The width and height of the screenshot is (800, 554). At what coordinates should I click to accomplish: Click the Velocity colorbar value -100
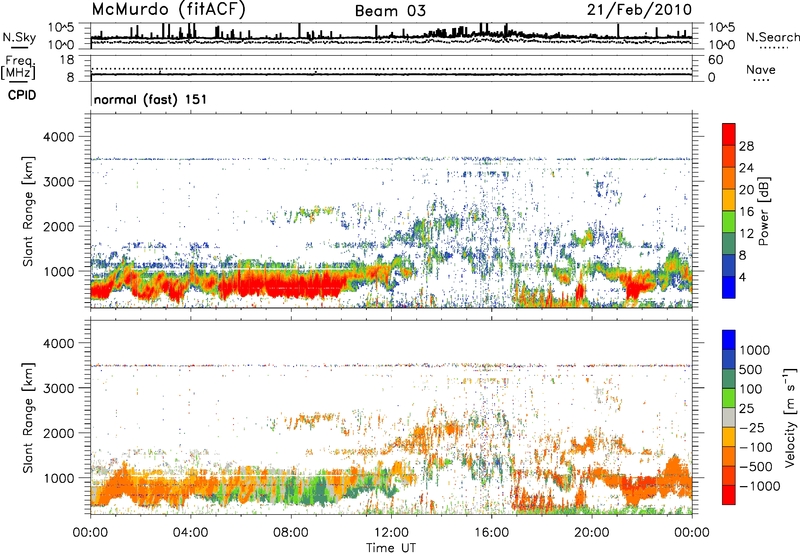pos(755,447)
